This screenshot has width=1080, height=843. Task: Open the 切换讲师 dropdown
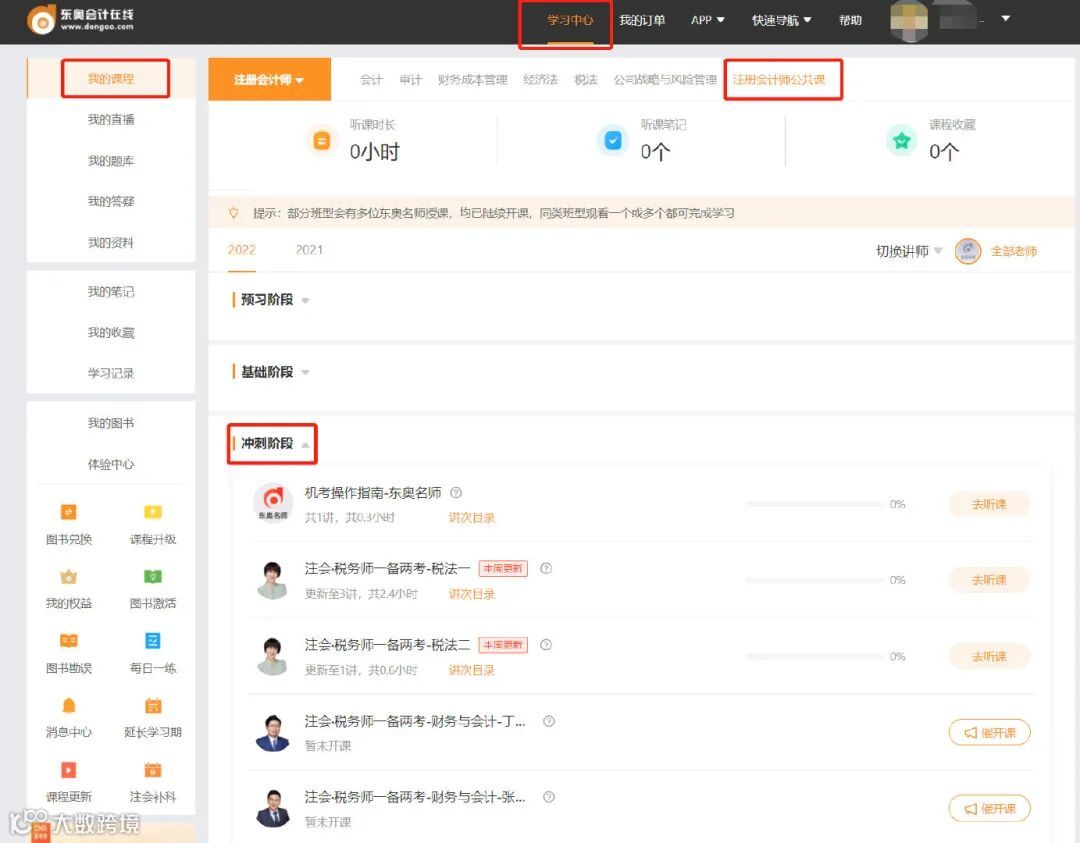[x=908, y=251]
